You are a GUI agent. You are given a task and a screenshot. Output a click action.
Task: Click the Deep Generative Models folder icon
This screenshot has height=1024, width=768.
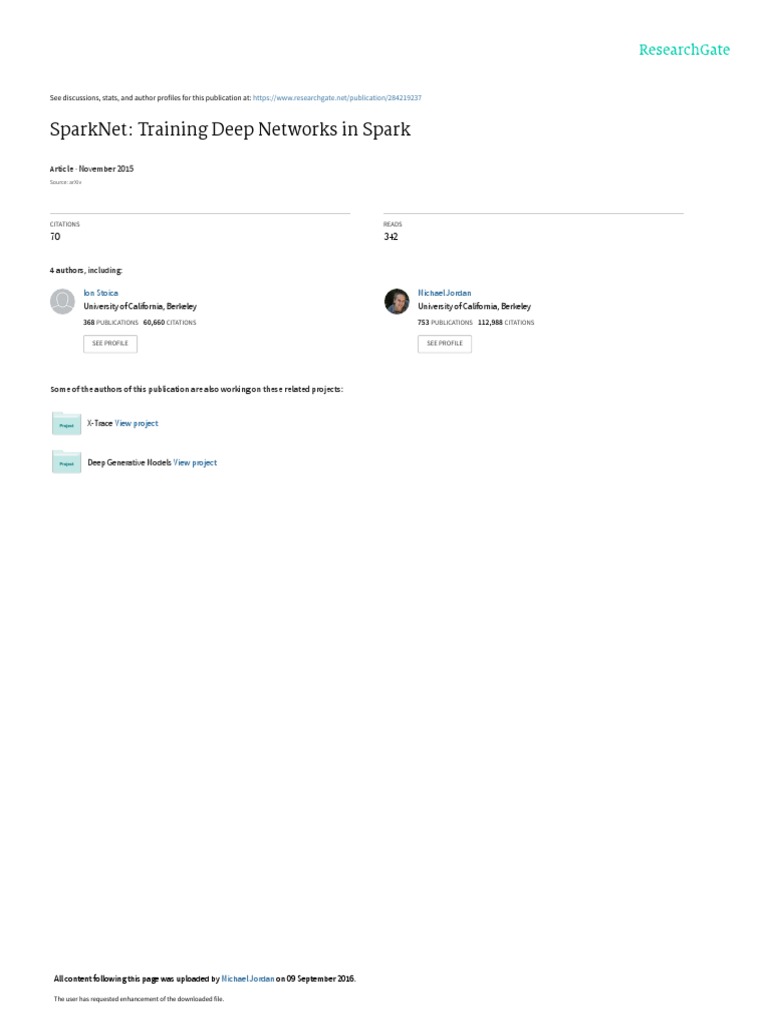tap(67, 462)
